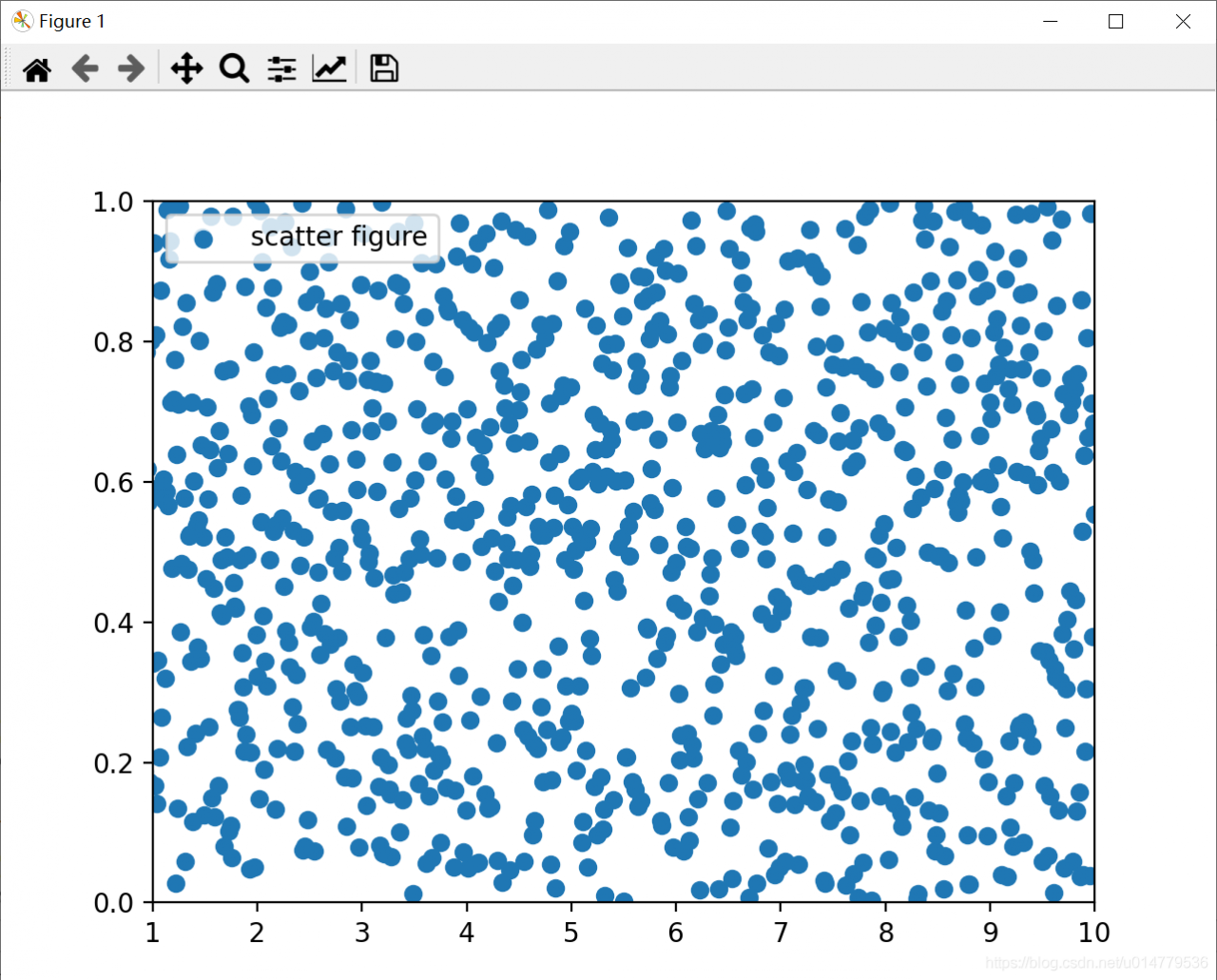The image size is (1217, 980).
Task: Go to previous view with Back arrow
Action: point(85,67)
